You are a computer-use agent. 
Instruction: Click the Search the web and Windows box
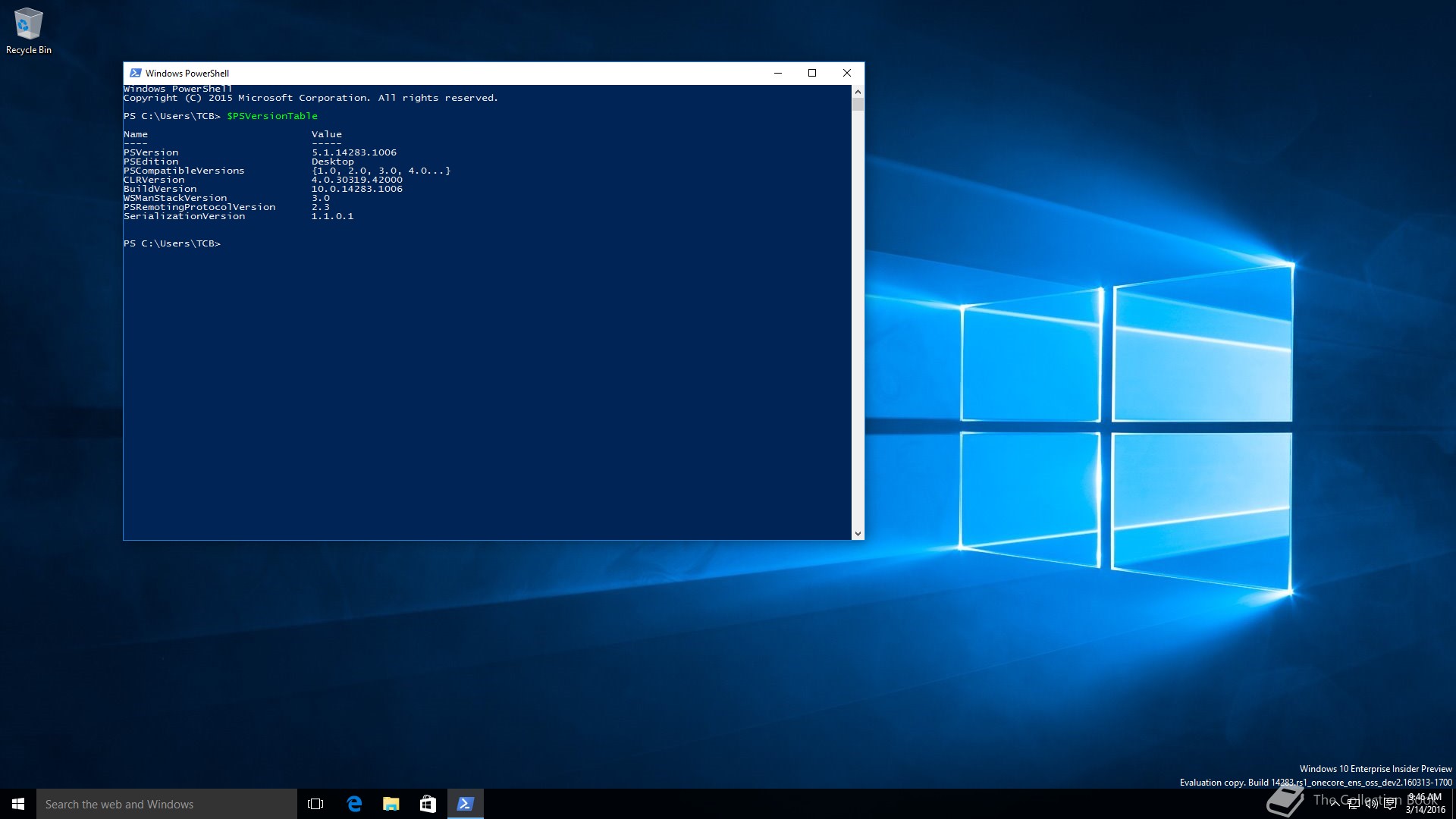[x=167, y=804]
